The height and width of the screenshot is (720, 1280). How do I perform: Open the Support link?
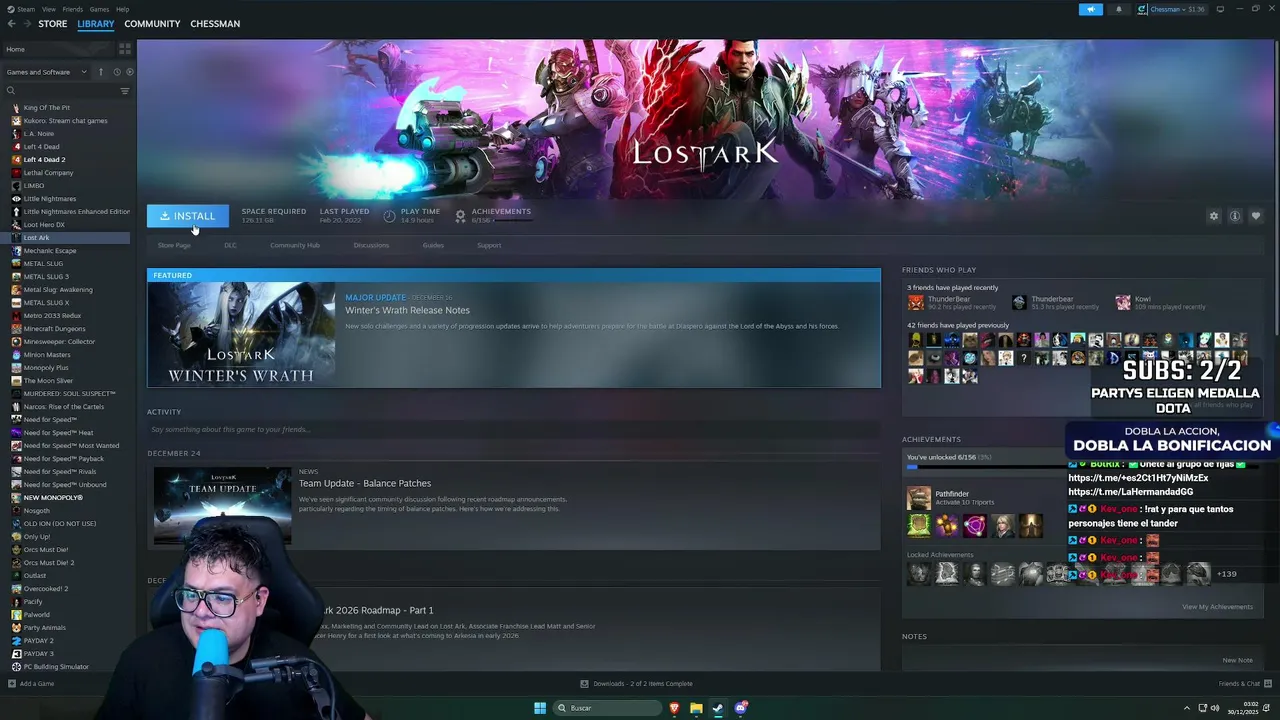tap(489, 245)
